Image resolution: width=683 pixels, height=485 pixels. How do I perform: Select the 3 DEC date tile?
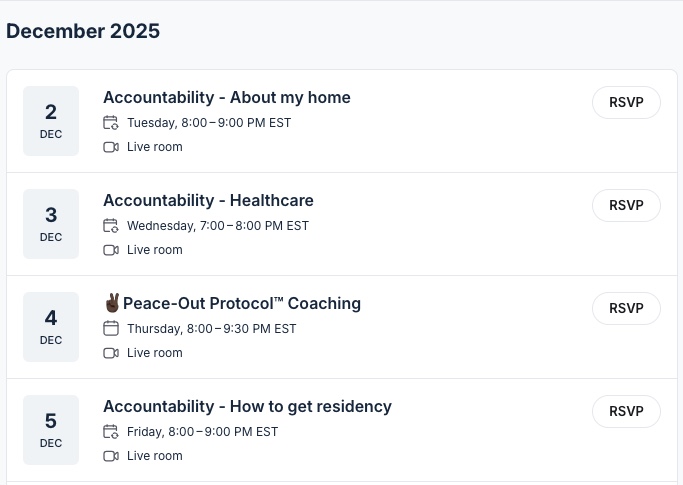[x=51, y=224]
